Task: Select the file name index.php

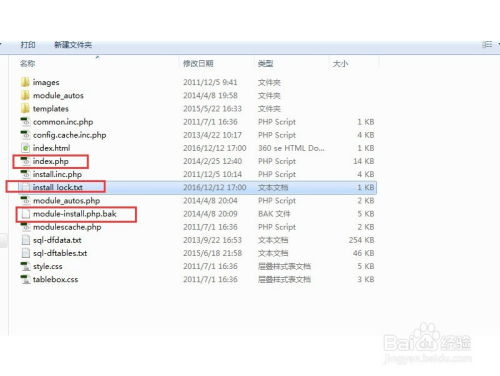Action: coord(51,161)
